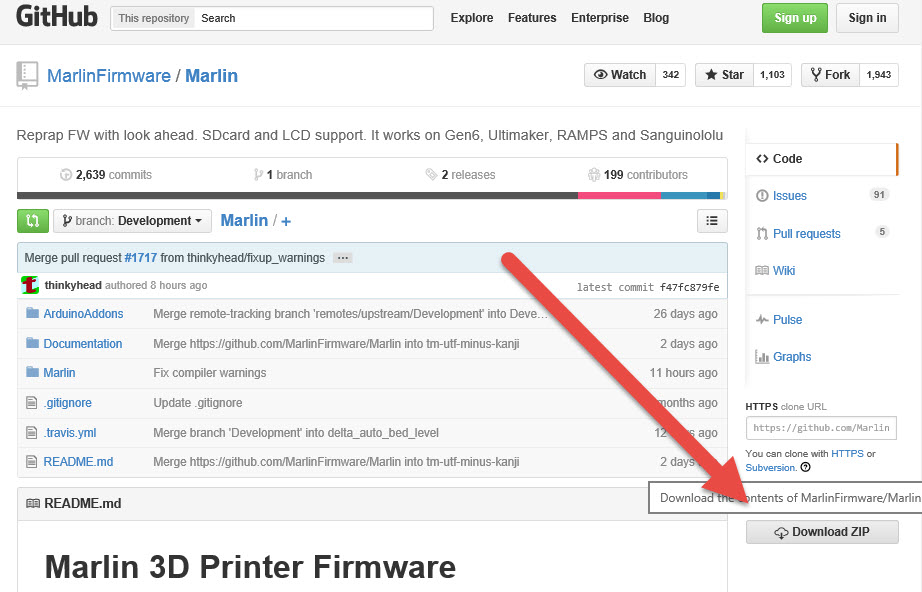Click the HTTPS clone protocol link

pyautogui.click(x=847, y=454)
